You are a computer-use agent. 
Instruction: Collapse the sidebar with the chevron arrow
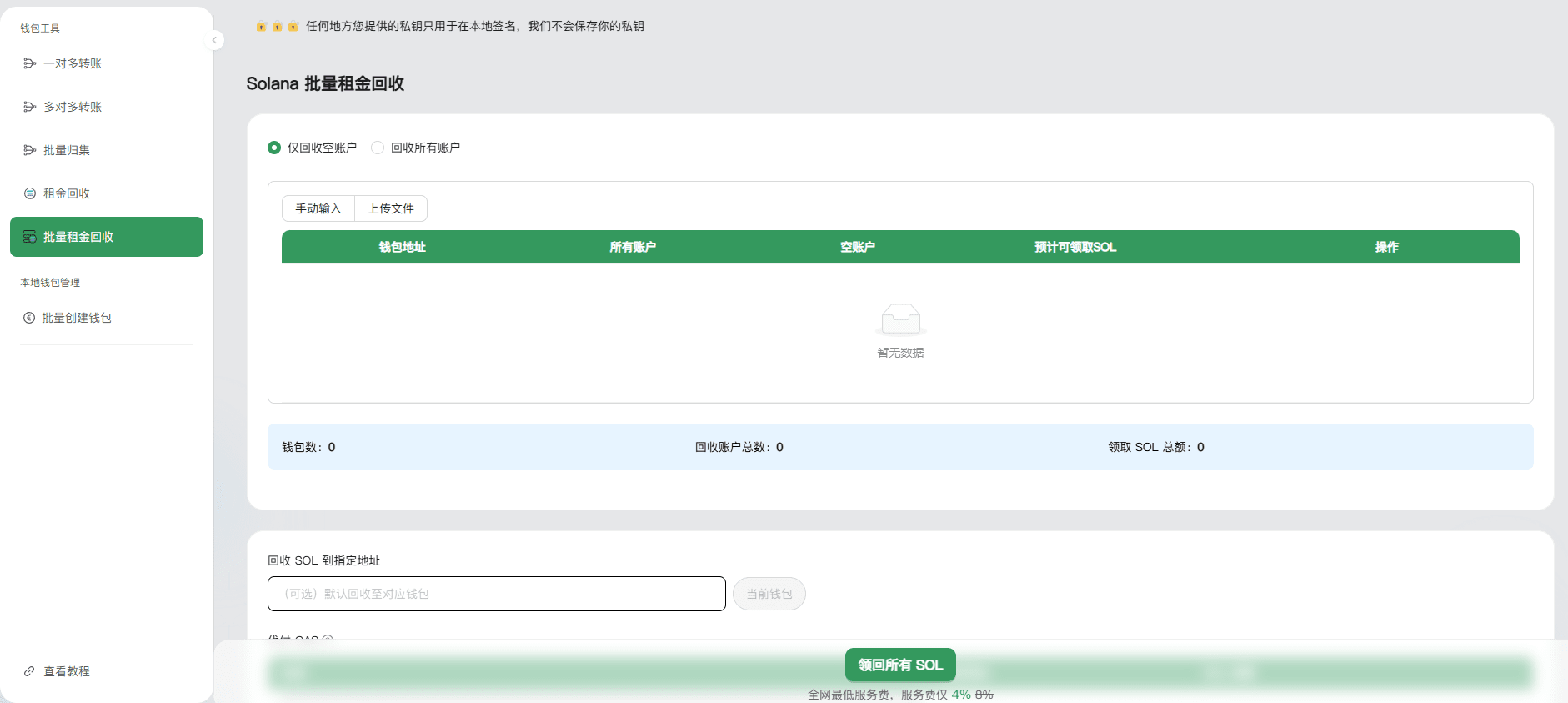click(x=214, y=40)
